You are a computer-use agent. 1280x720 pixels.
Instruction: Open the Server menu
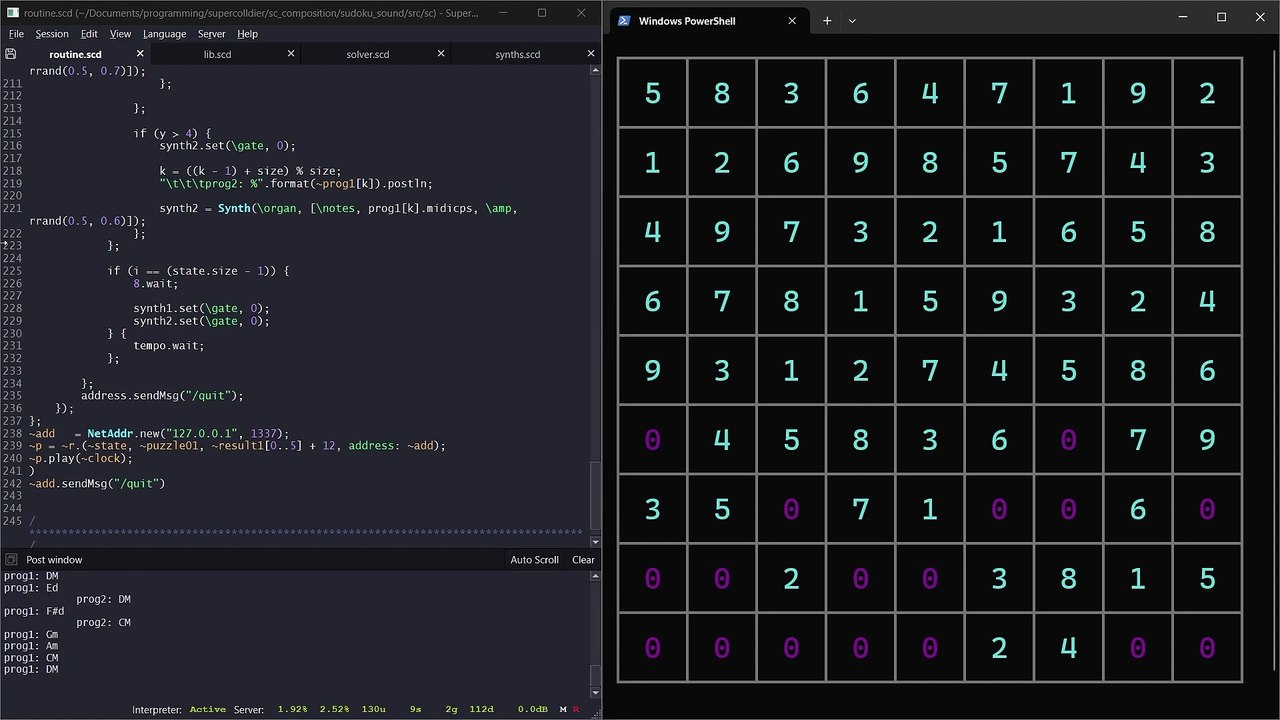pos(211,34)
